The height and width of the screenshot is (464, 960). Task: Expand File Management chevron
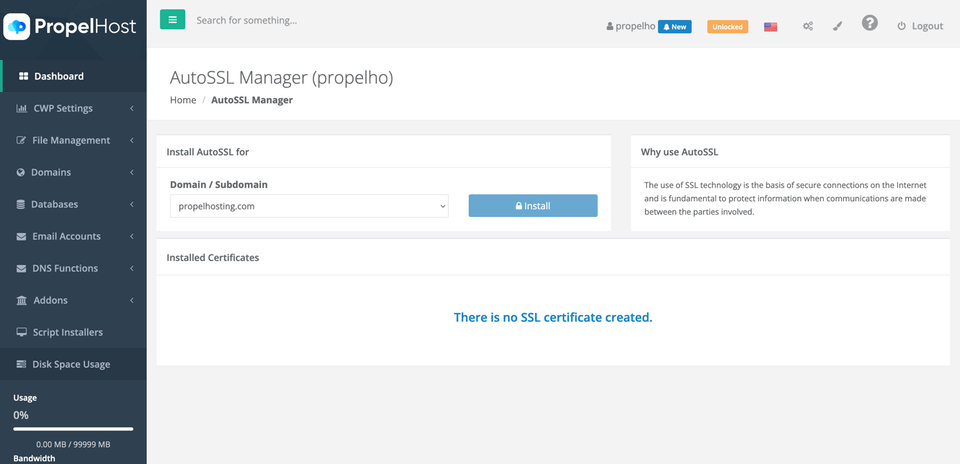point(132,140)
